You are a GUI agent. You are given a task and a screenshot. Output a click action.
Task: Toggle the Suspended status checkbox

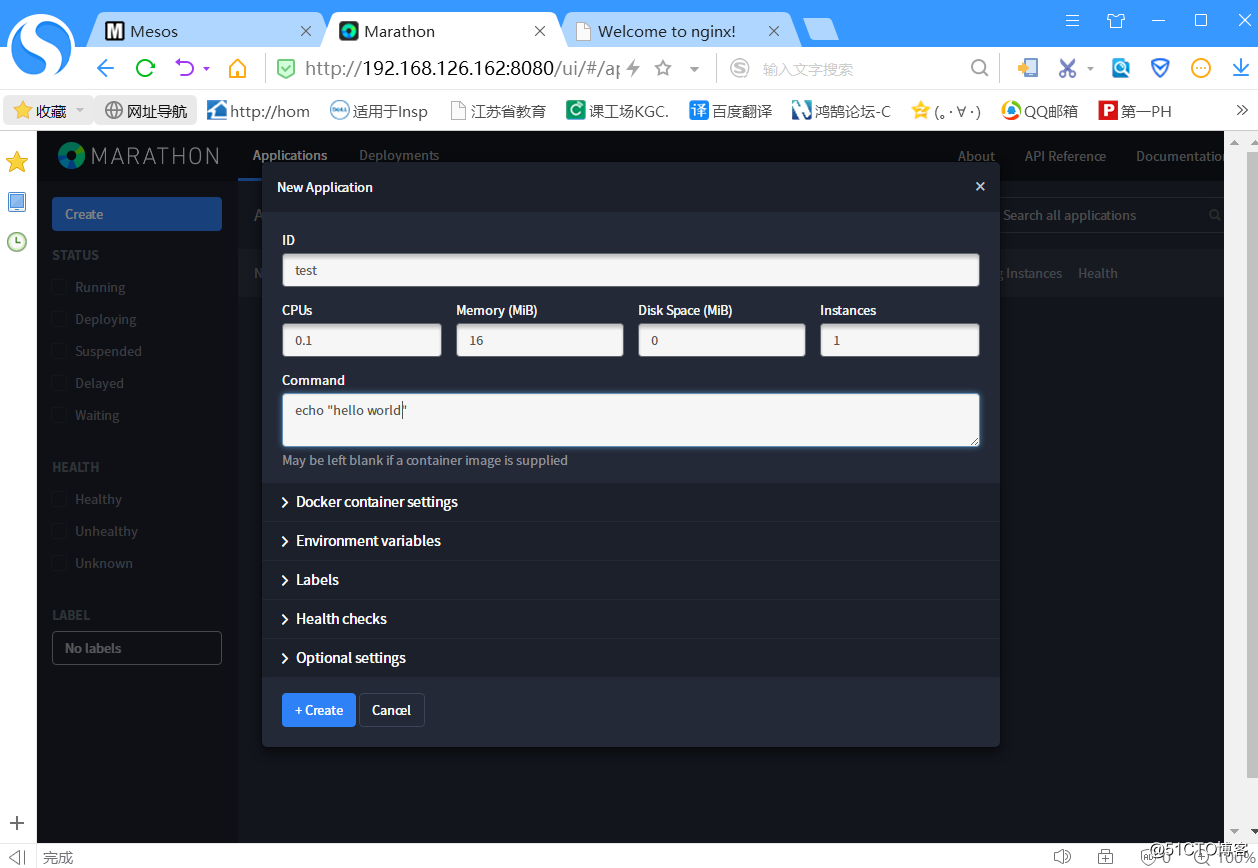point(59,351)
